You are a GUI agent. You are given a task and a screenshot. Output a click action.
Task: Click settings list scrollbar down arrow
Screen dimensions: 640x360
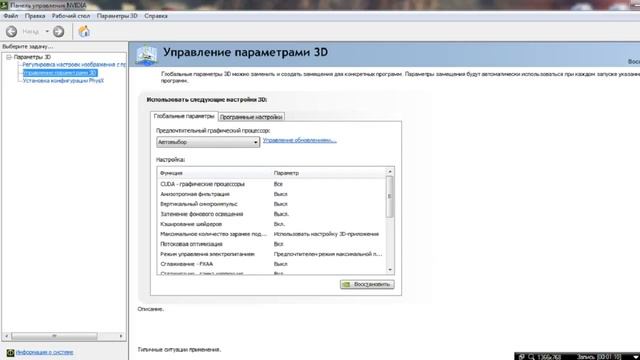390,270
